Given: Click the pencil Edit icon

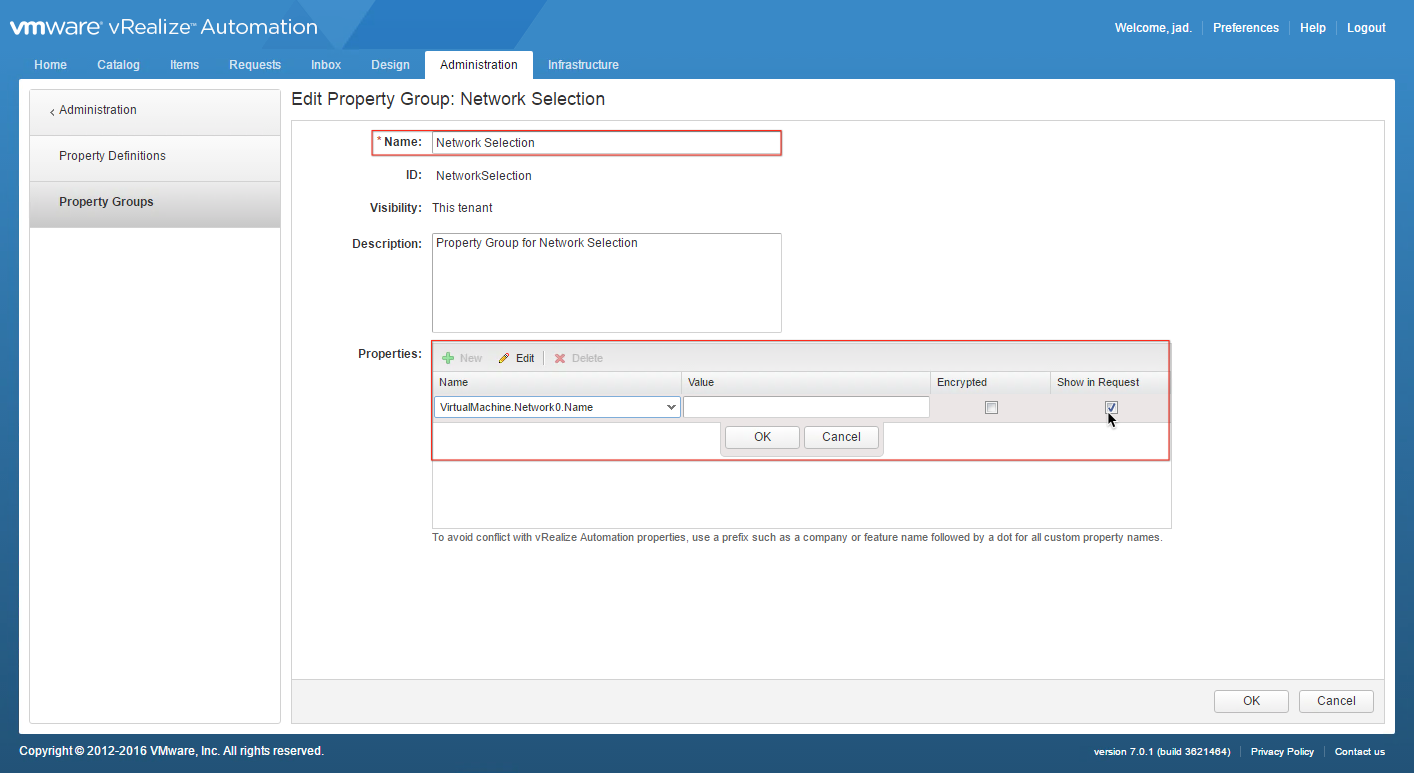Looking at the screenshot, I should point(504,358).
